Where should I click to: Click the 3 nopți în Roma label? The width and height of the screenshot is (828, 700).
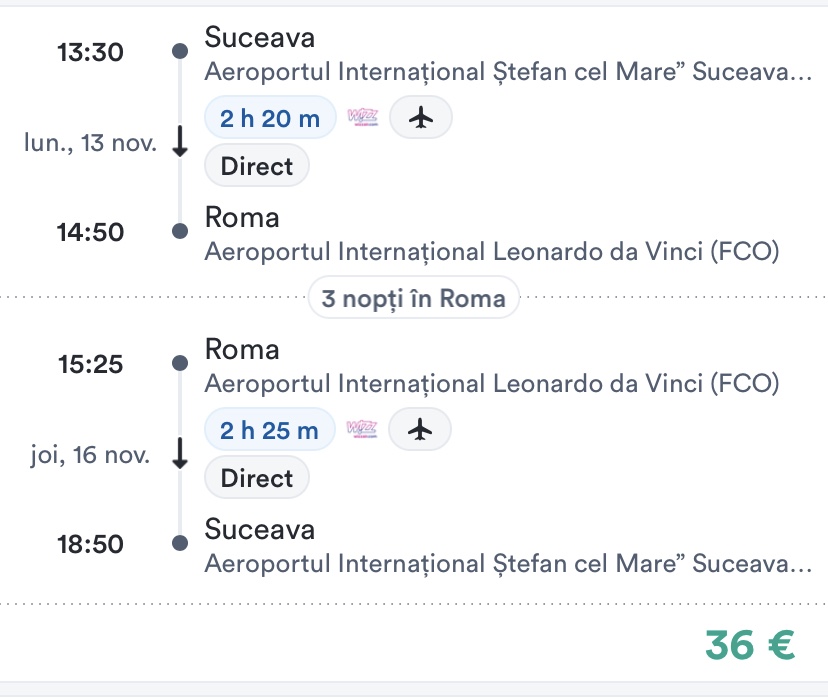coord(414,298)
